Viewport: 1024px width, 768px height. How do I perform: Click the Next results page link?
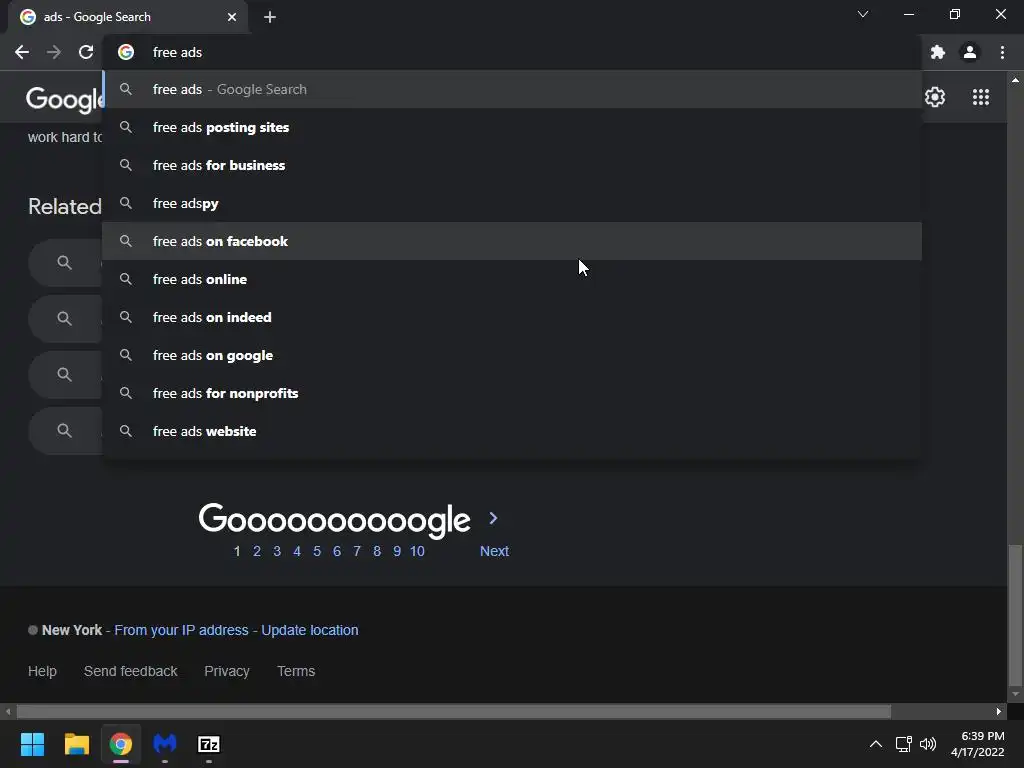click(494, 551)
